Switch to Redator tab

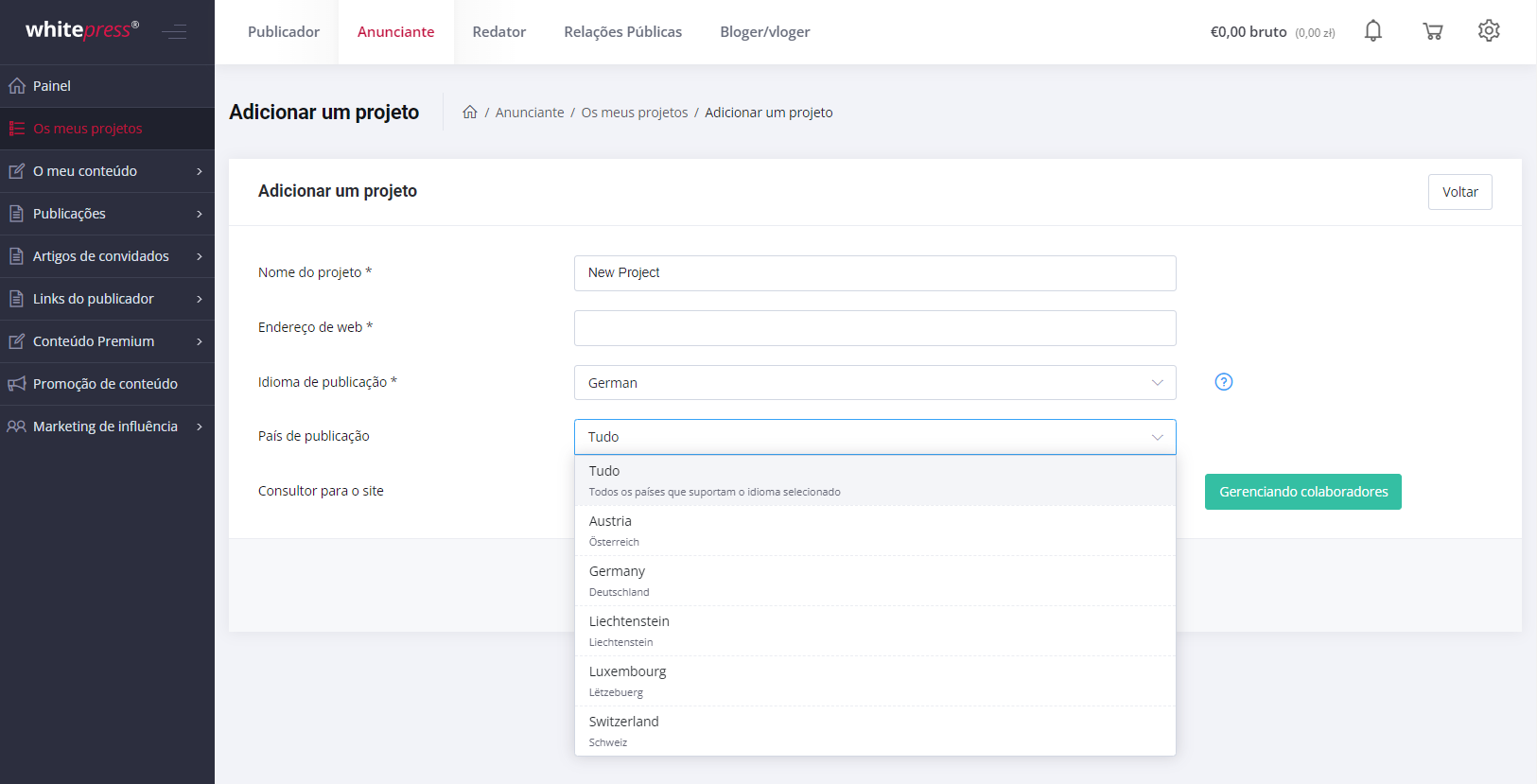click(x=499, y=32)
